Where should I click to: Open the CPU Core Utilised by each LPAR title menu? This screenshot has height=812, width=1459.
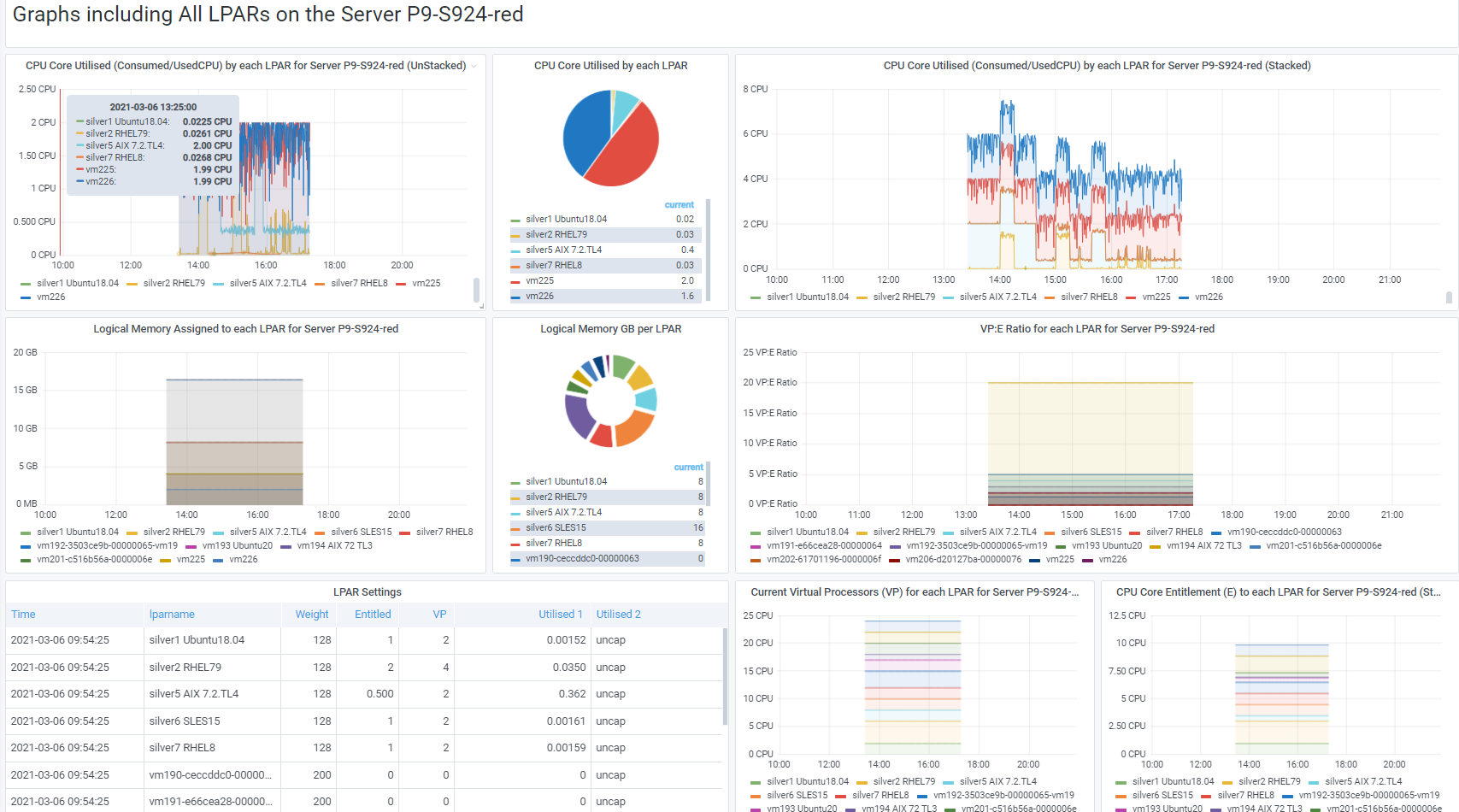click(610, 66)
